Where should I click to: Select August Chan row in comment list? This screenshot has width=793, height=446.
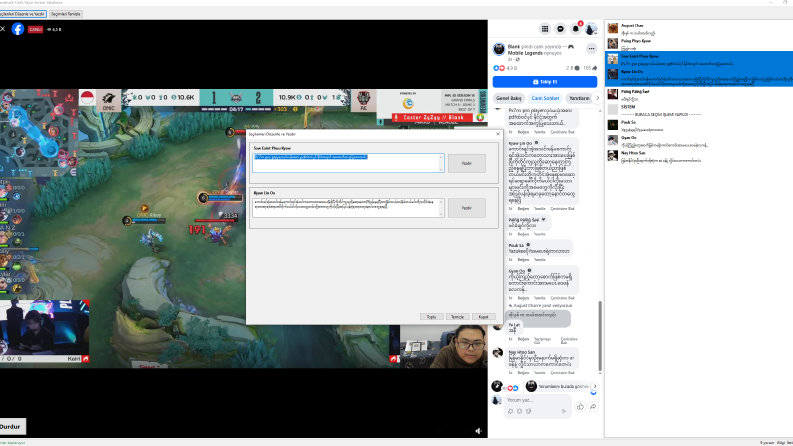tap(699, 28)
